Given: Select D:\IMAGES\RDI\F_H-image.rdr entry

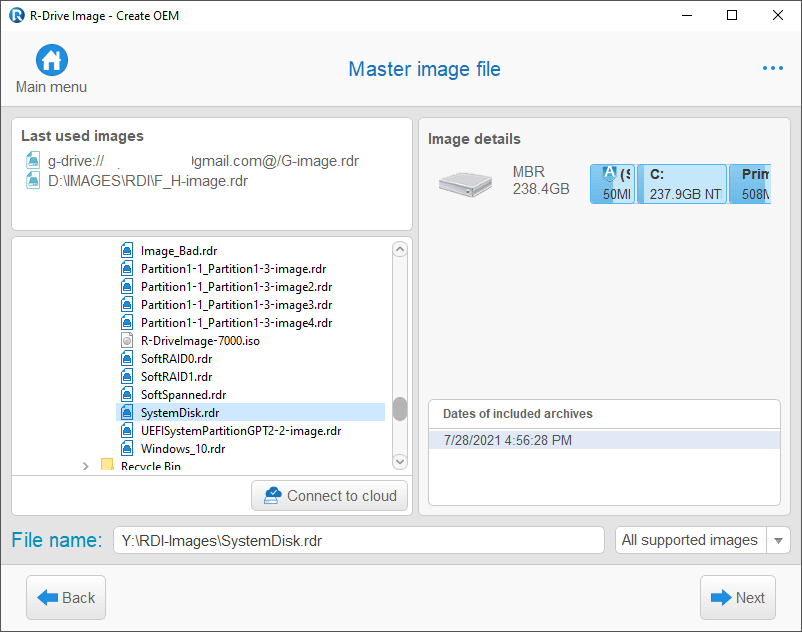Looking at the screenshot, I should [x=148, y=181].
